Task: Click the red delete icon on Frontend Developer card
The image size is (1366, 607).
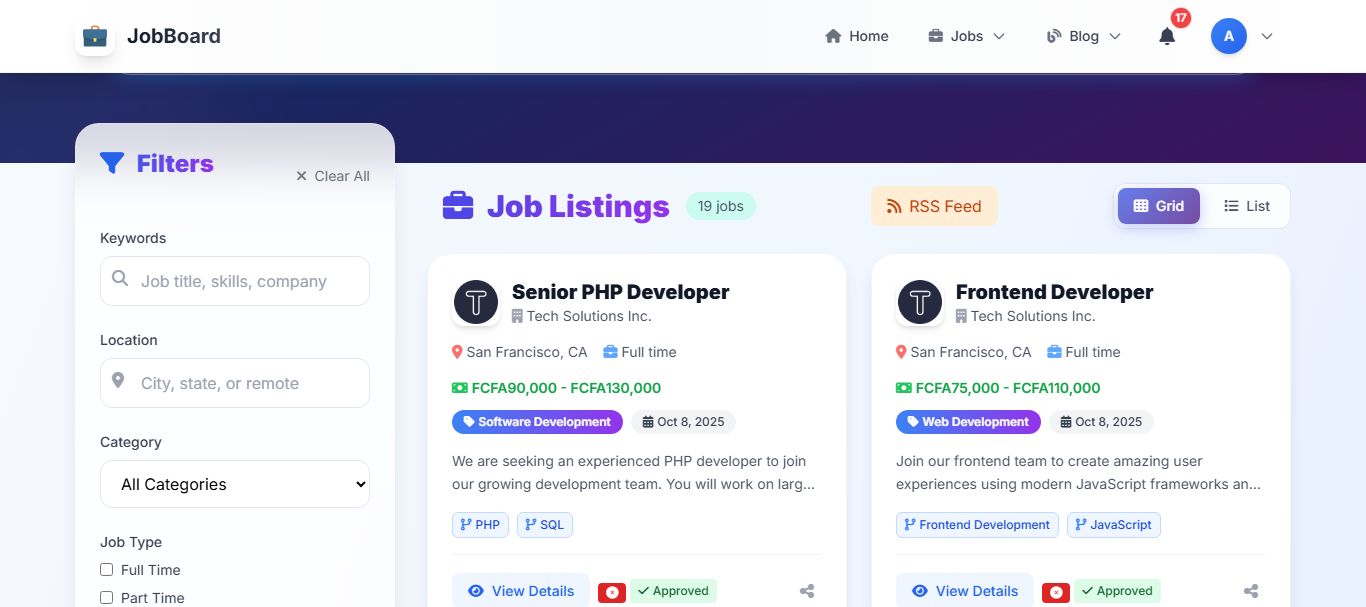Action: pos(1056,592)
